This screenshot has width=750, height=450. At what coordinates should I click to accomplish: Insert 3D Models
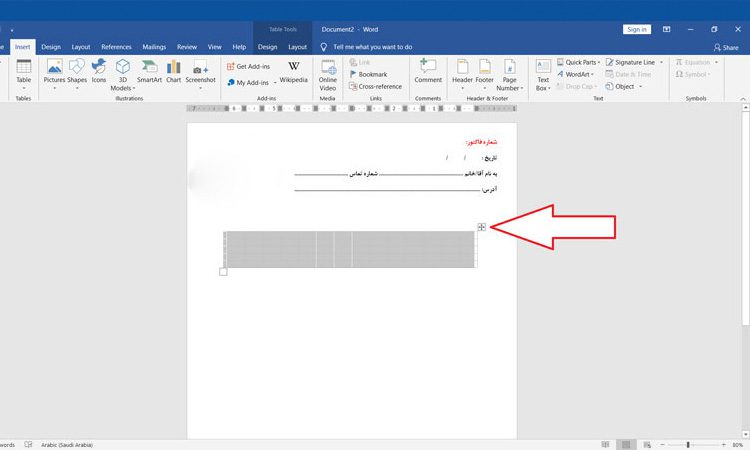122,75
